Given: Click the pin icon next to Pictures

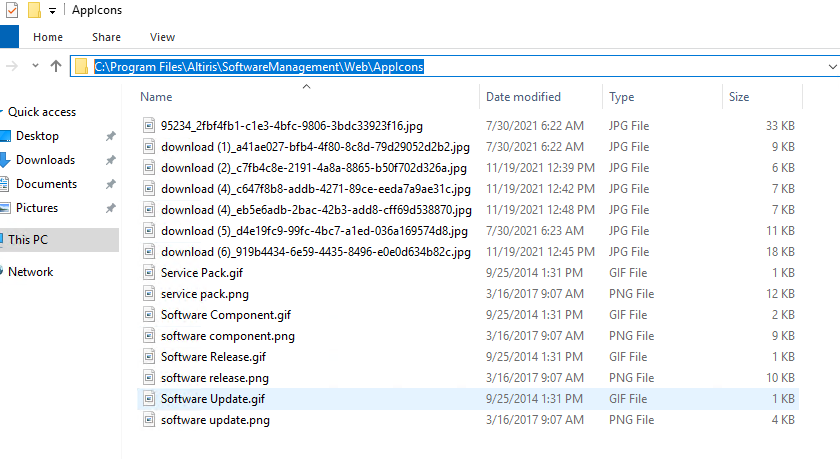Looking at the screenshot, I should pos(110,208).
